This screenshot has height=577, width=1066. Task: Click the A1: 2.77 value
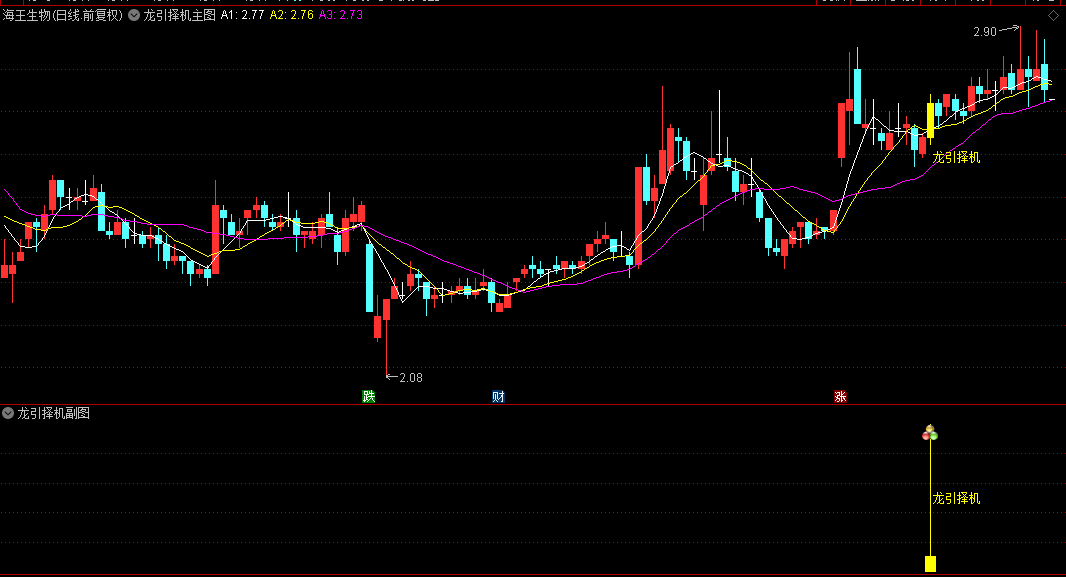click(243, 15)
